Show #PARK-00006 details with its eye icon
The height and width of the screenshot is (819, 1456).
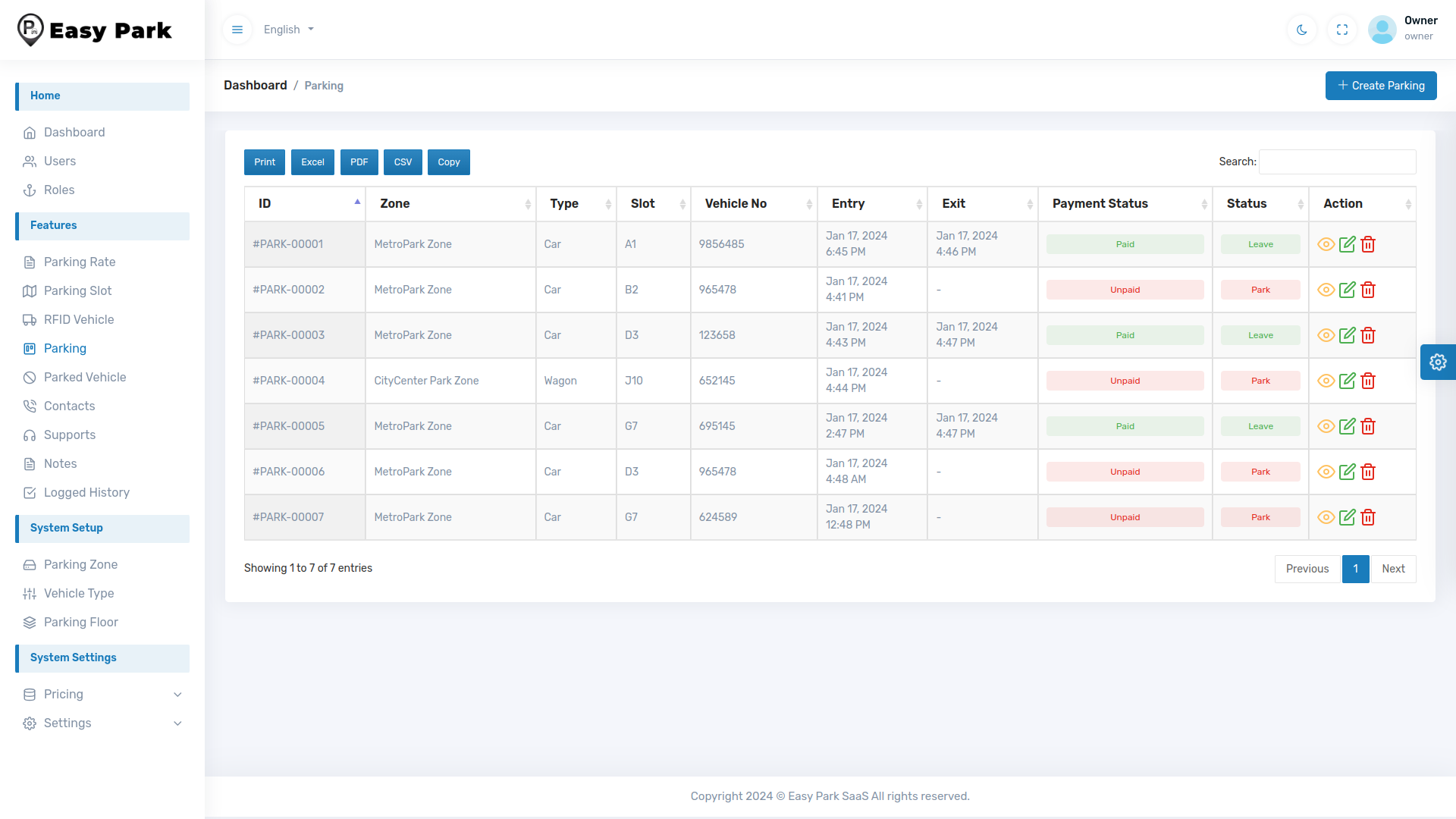pos(1326,472)
